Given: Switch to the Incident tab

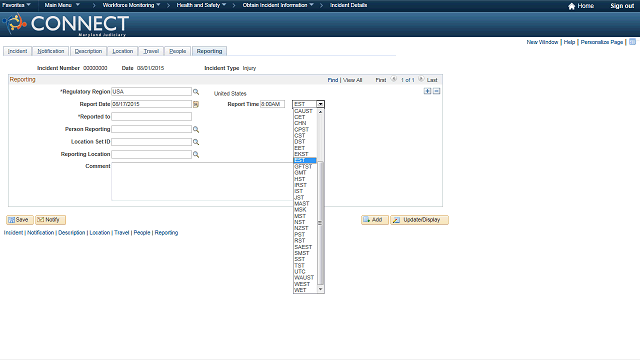Looking at the screenshot, I should tap(18, 51).
